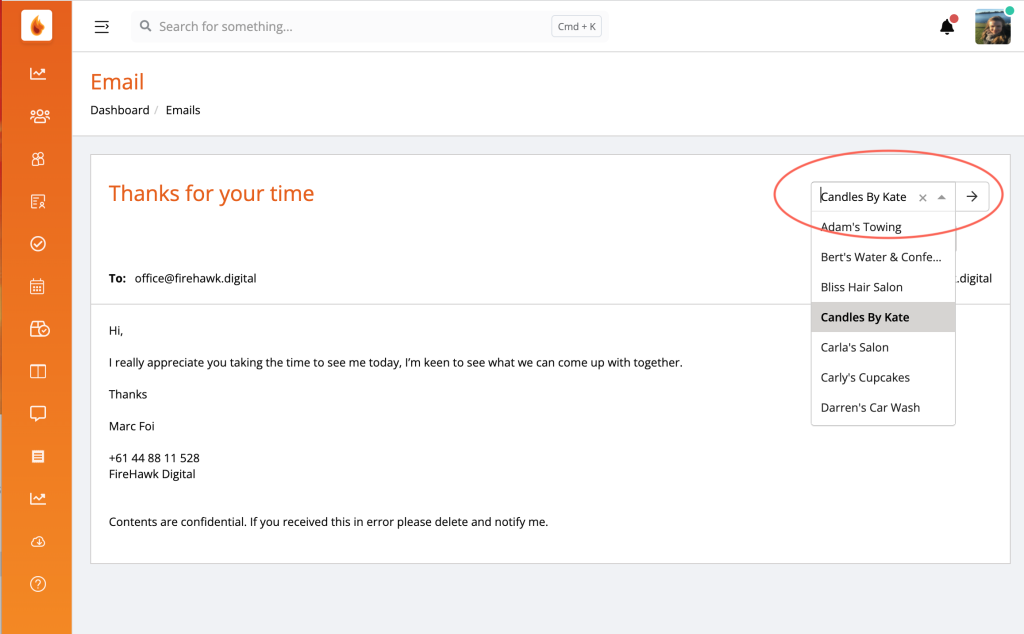
Task: Open the calendar icon in sidebar
Action: click(x=38, y=286)
